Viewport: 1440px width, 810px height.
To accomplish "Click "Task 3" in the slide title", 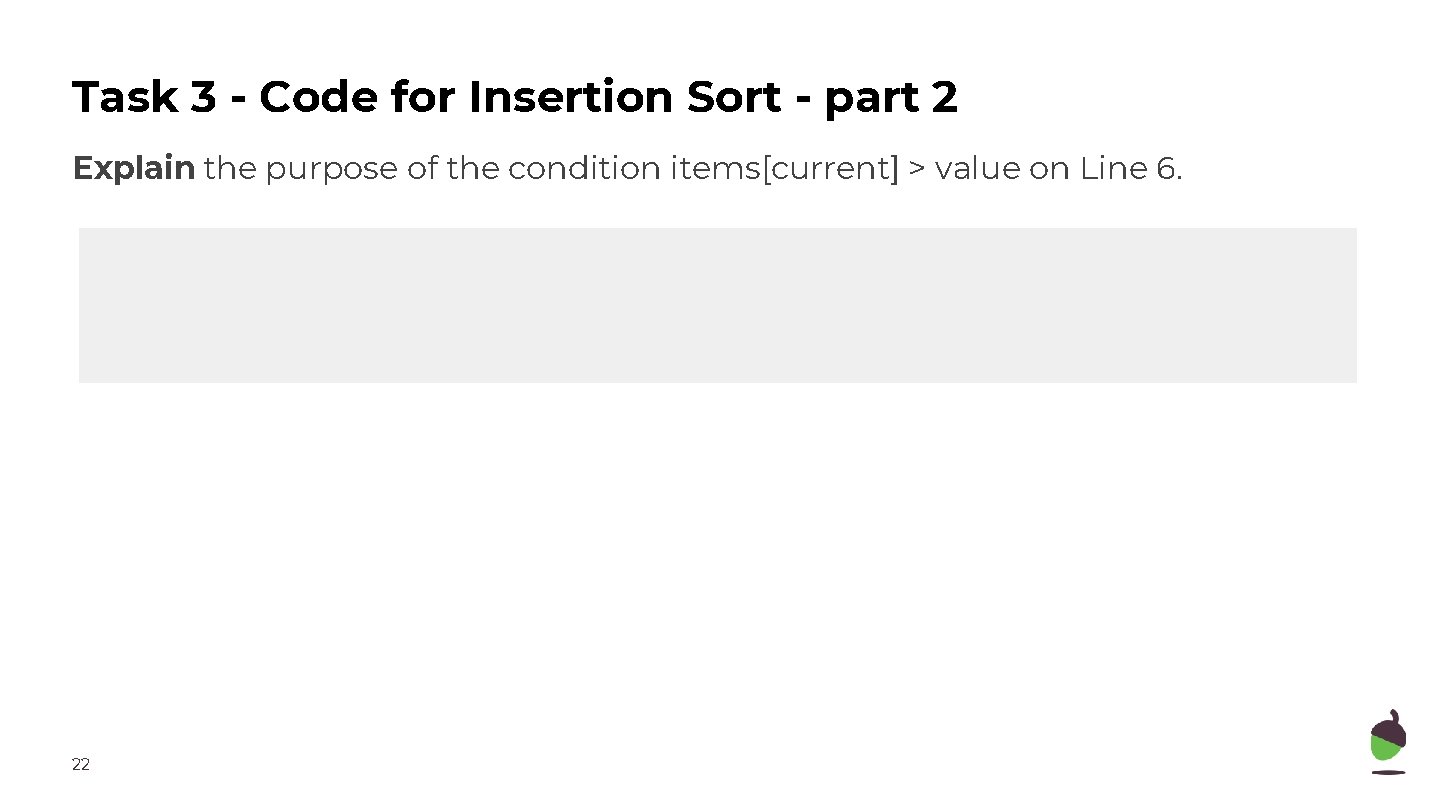I will (x=143, y=98).
